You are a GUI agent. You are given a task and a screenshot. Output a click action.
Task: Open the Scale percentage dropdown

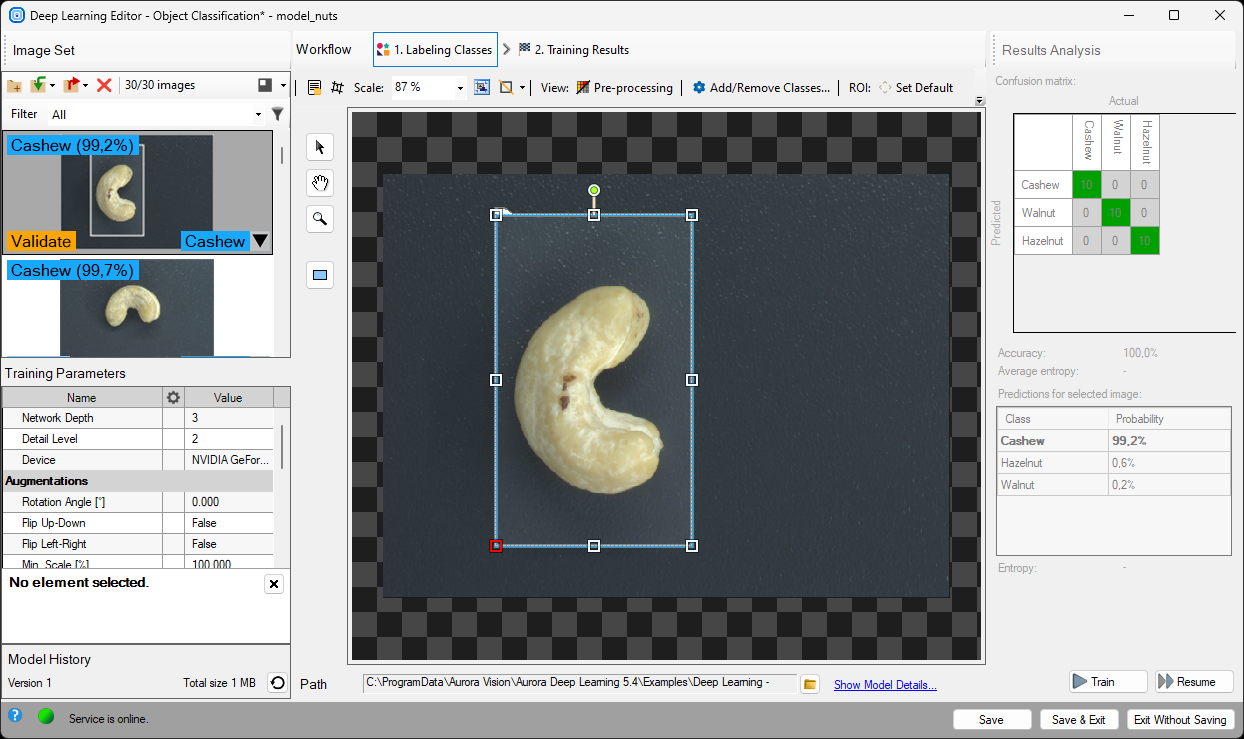click(461, 88)
